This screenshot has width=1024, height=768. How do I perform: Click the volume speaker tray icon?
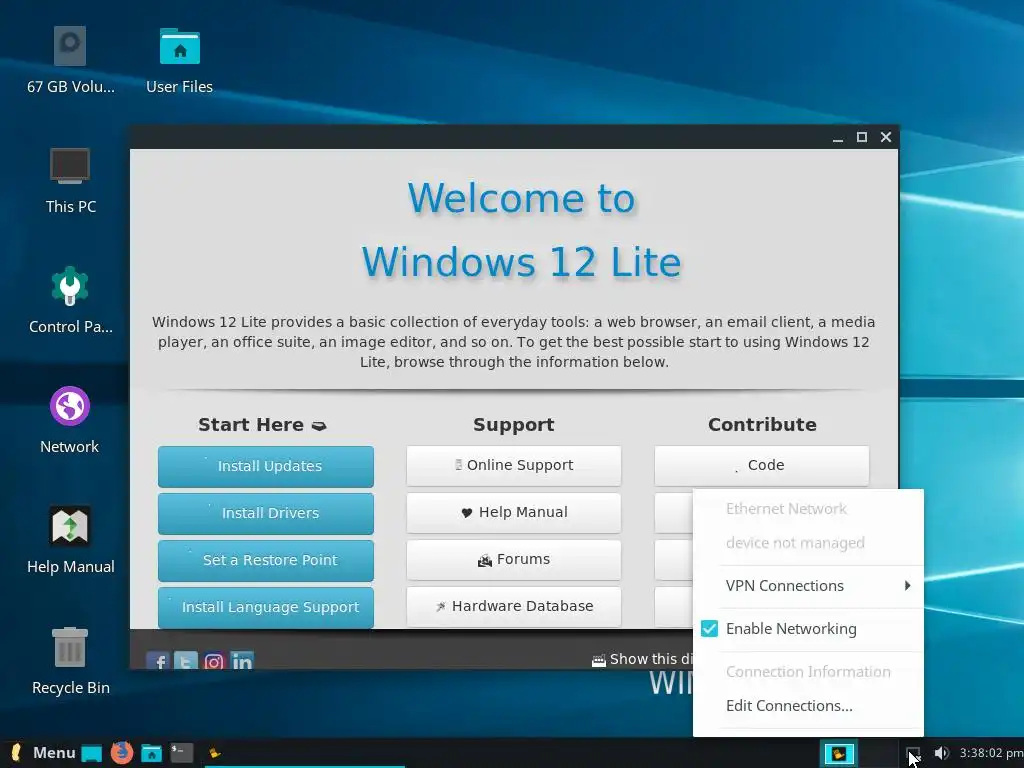[940, 753]
